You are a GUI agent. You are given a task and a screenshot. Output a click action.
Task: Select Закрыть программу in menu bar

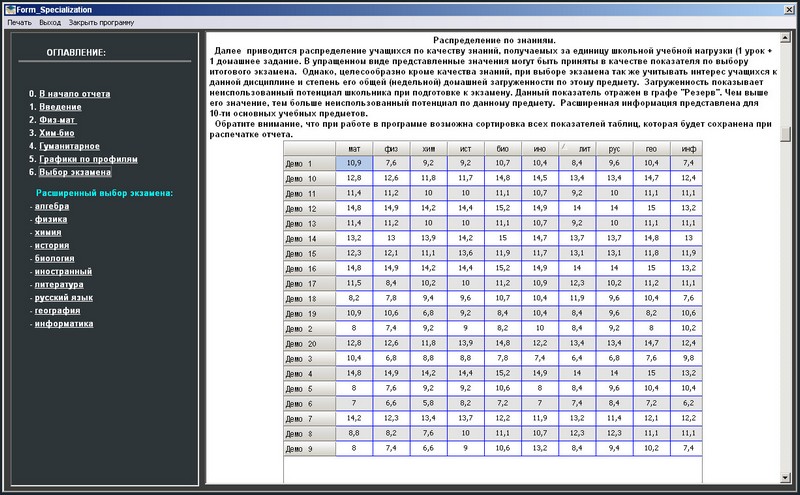coord(101,21)
